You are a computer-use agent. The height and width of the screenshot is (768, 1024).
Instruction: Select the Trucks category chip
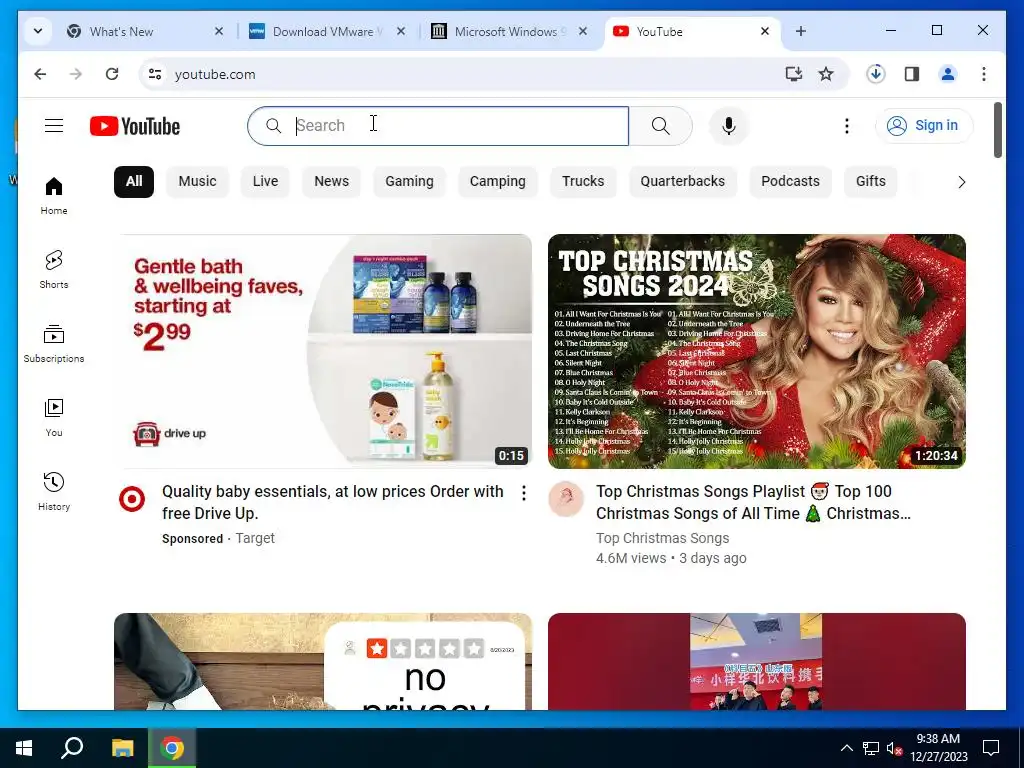(583, 182)
